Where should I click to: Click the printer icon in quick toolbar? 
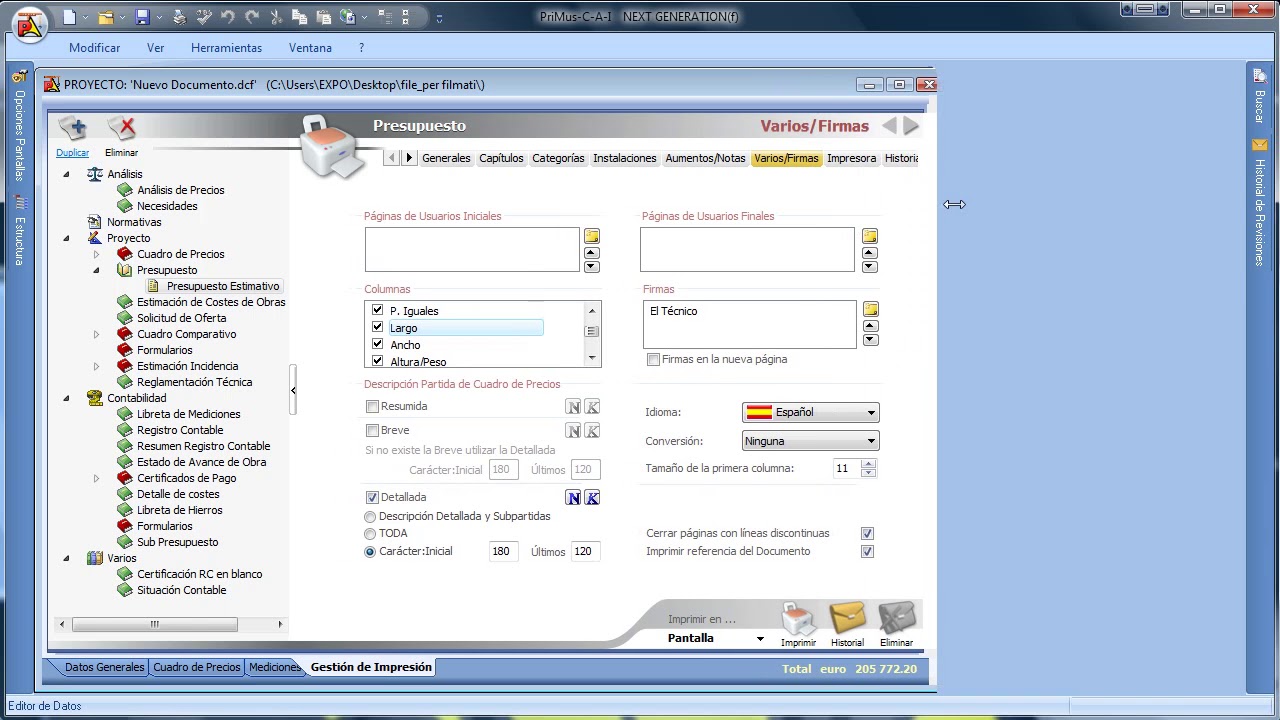point(179,17)
